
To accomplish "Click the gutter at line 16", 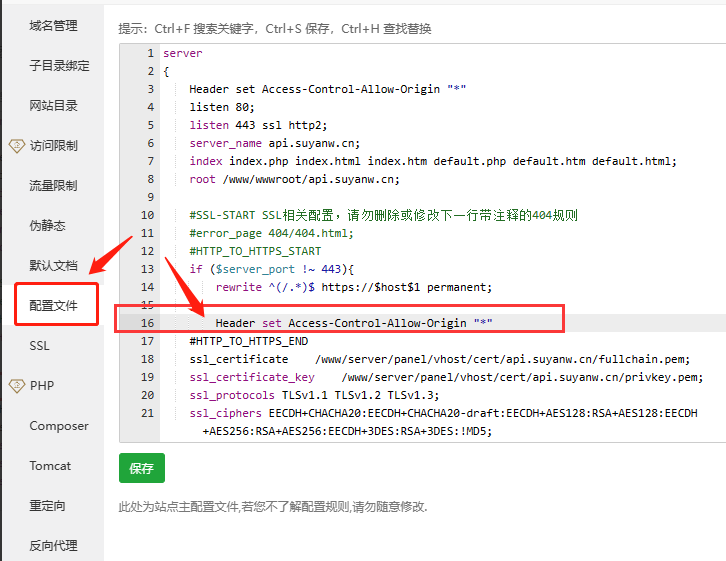I will pos(147,323).
